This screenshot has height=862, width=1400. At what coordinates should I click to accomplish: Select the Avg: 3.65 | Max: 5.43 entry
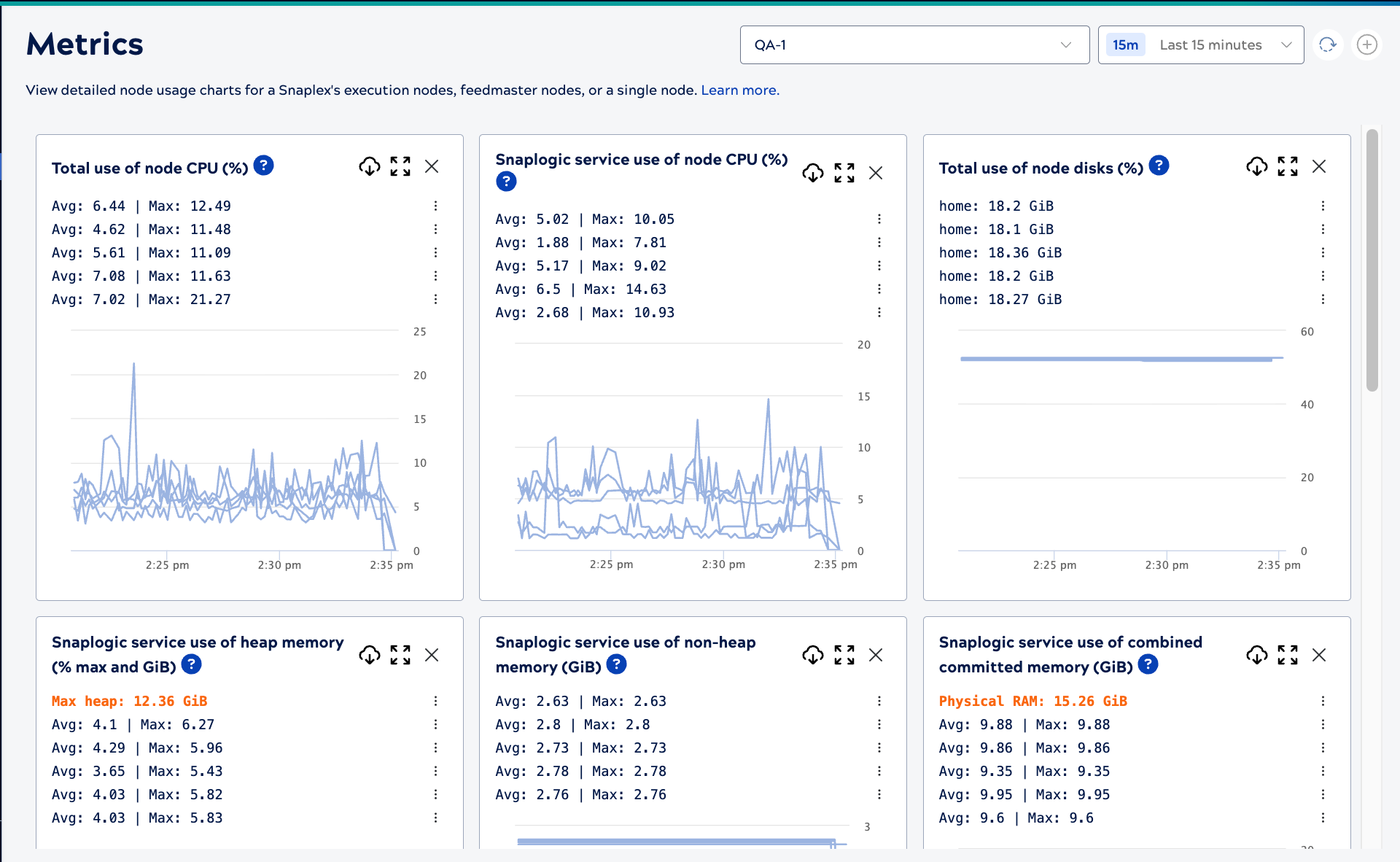[137, 771]
